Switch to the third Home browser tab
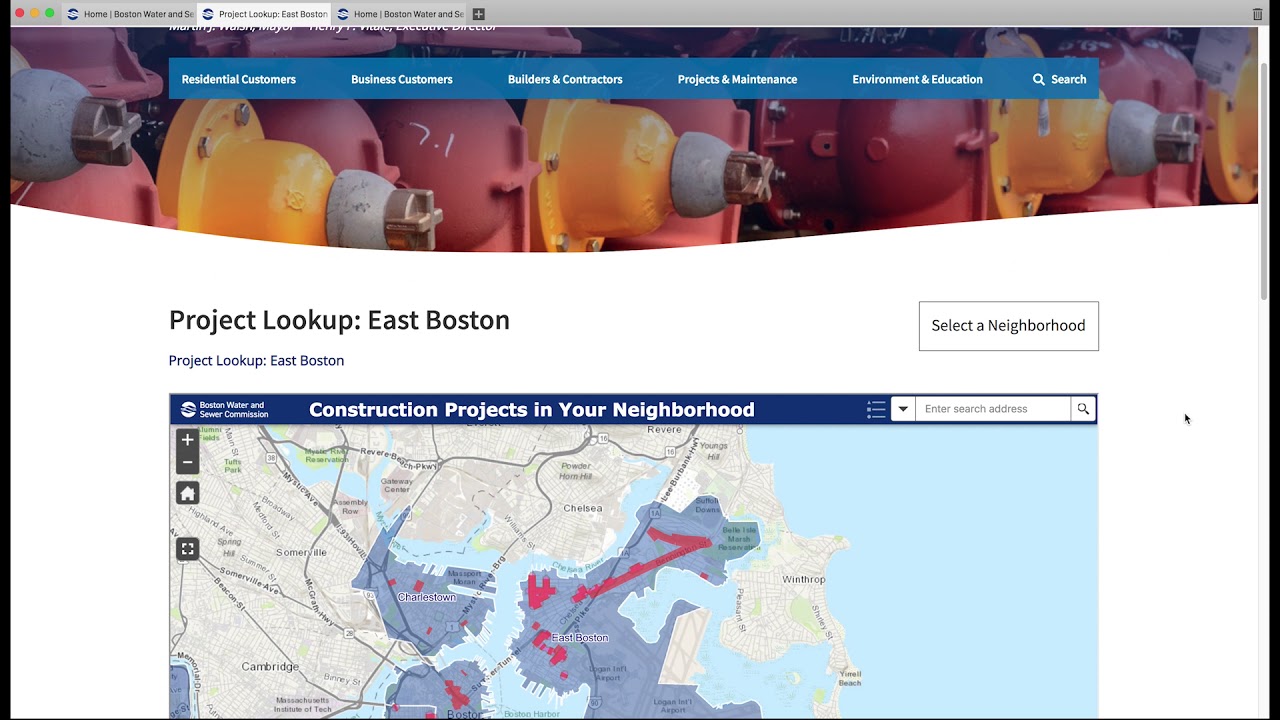1280x720 pixels. click(399, 14)
